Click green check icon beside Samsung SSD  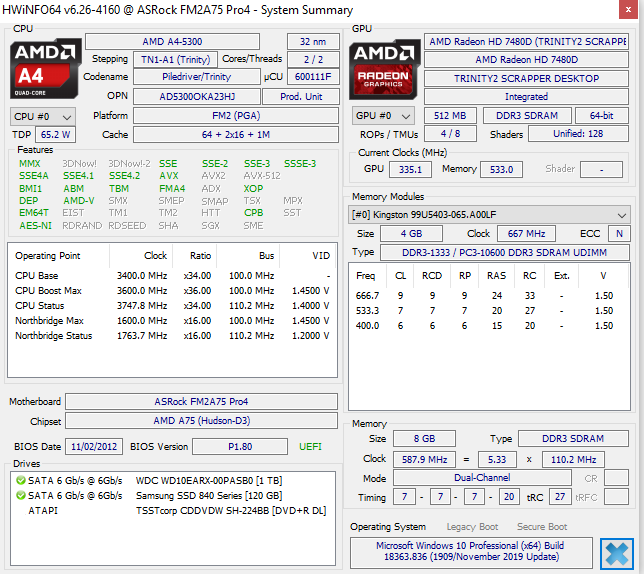click(21, 495)
